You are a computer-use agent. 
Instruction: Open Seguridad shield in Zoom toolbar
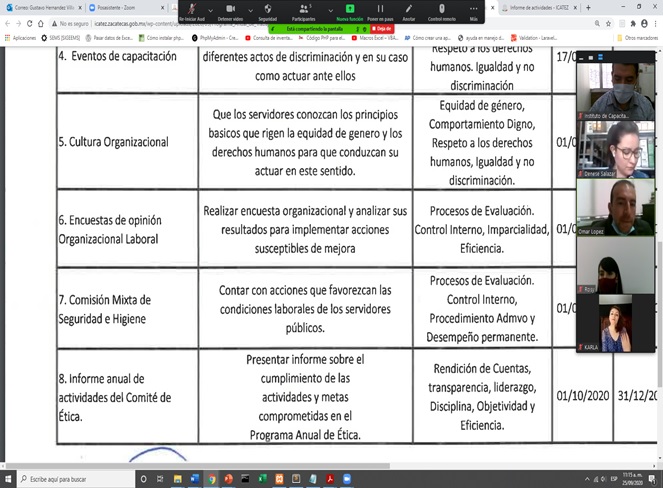[x=268, y=11]
